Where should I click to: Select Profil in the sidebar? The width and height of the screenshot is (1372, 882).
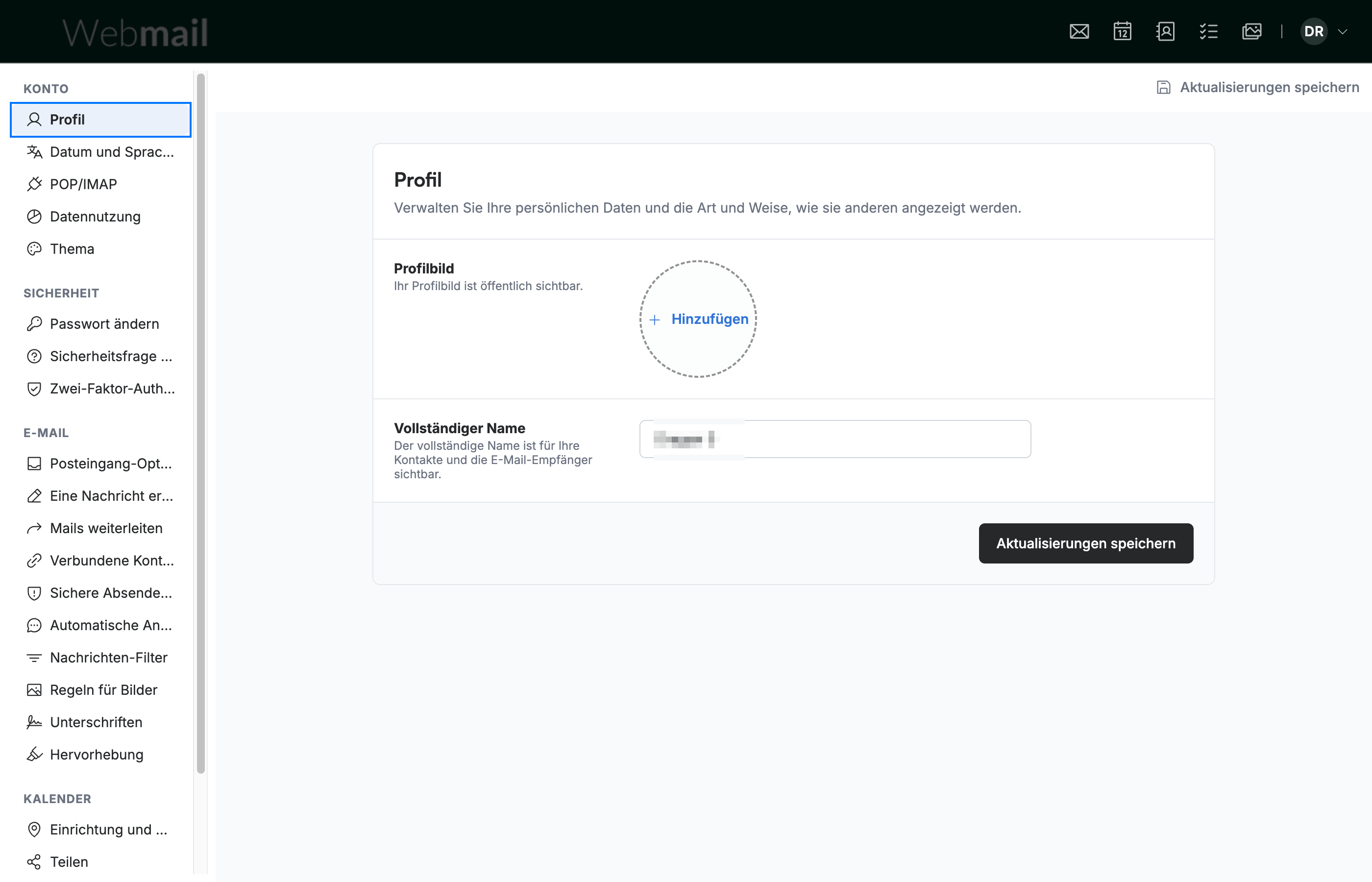(x=101, y=120)
